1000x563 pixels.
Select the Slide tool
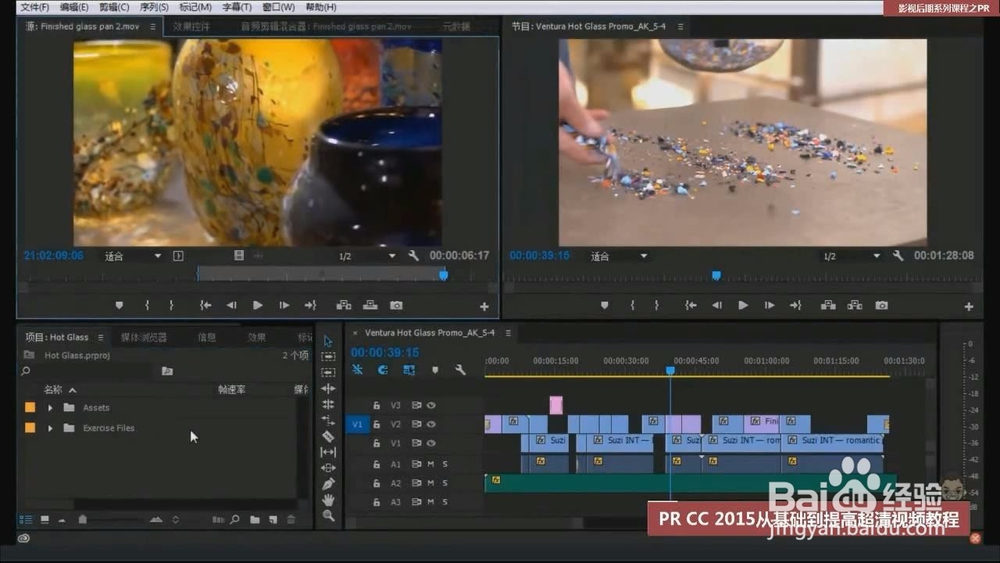point(328,468)
